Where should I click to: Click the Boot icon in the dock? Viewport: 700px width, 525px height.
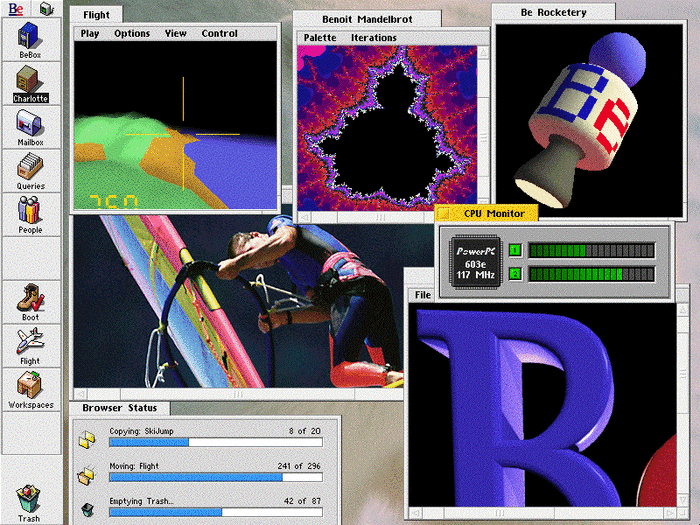coord(31,300)
